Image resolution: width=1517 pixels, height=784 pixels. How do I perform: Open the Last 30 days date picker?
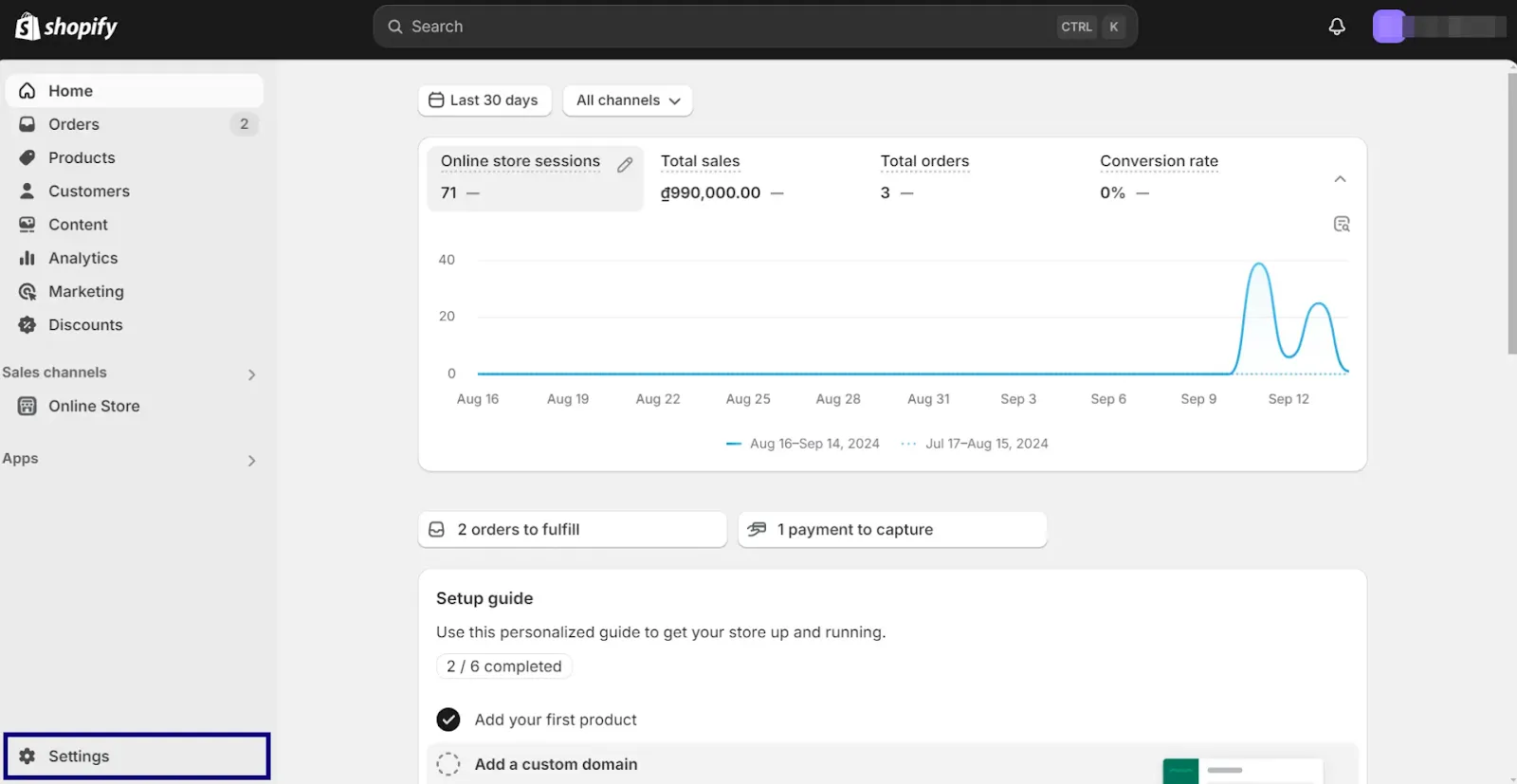(484, 100)
